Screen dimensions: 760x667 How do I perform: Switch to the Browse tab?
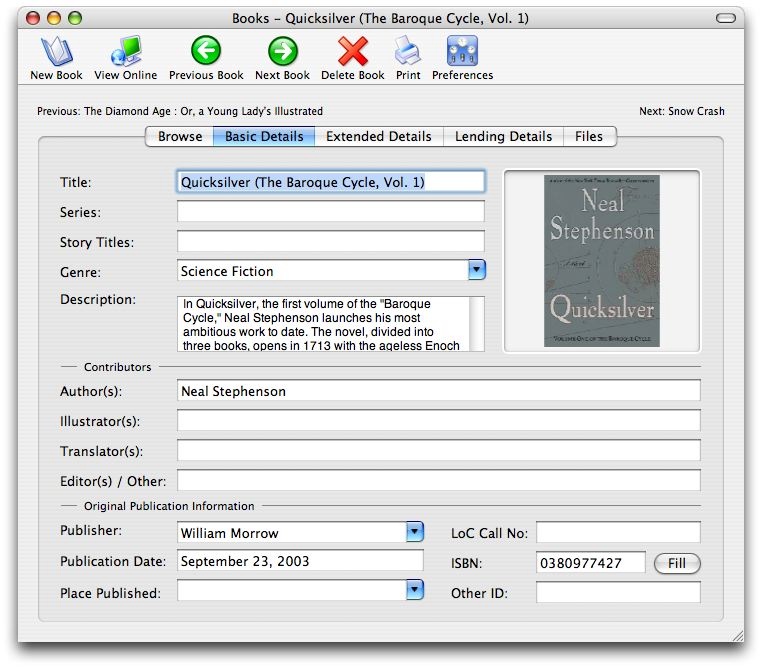(180, 136)
